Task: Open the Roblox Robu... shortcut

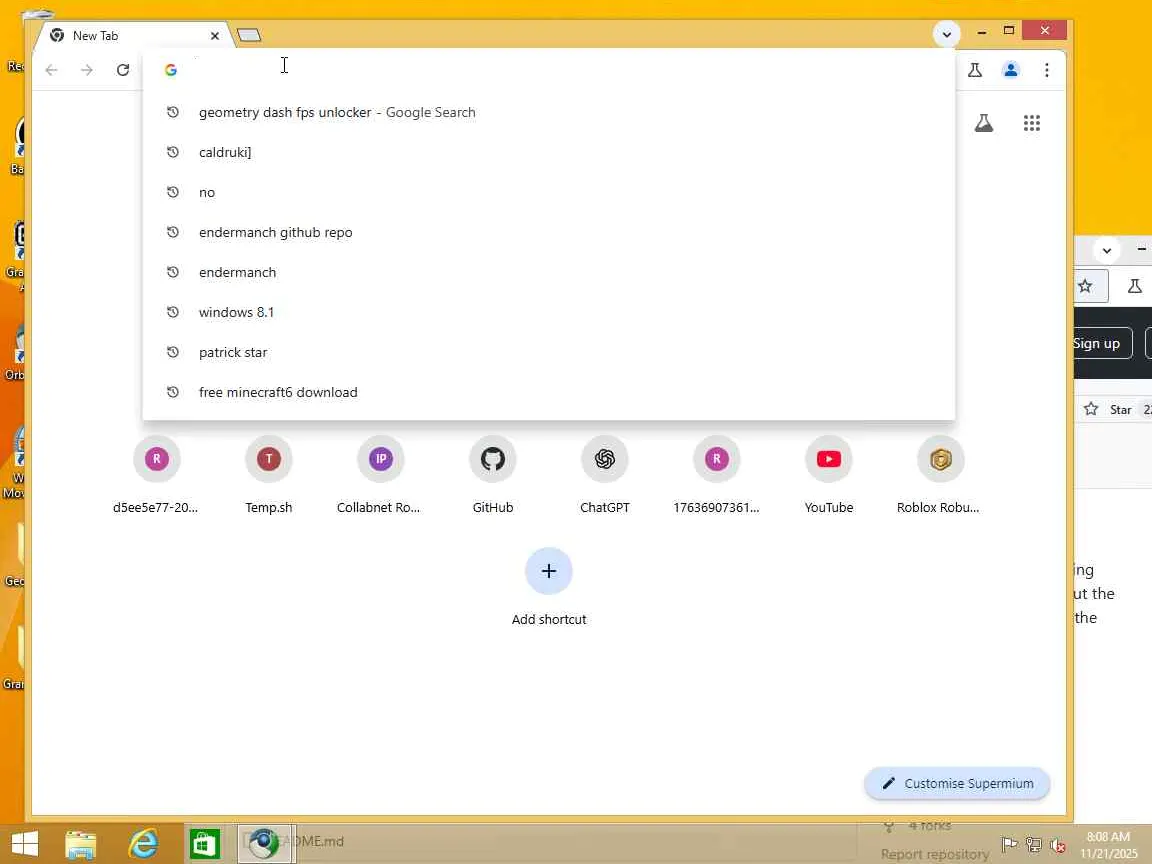Action: point(940,475)
